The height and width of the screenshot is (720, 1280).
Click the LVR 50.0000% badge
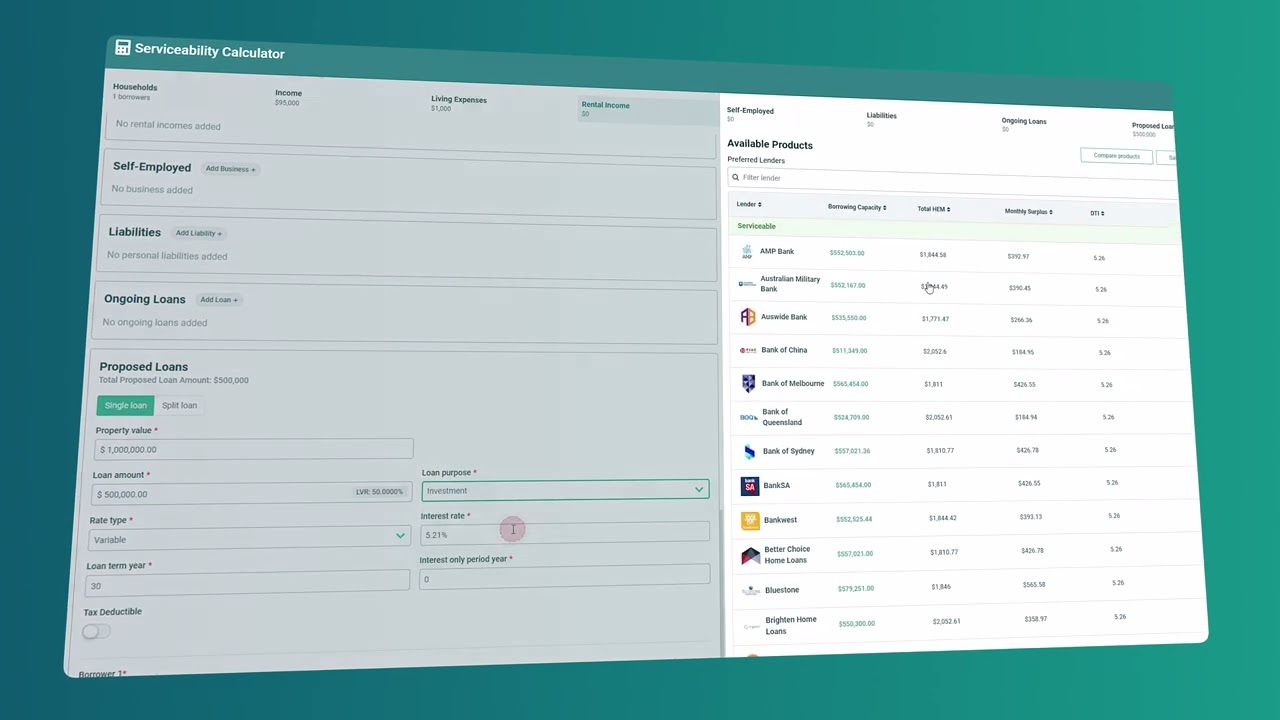(x=379, y=492)
